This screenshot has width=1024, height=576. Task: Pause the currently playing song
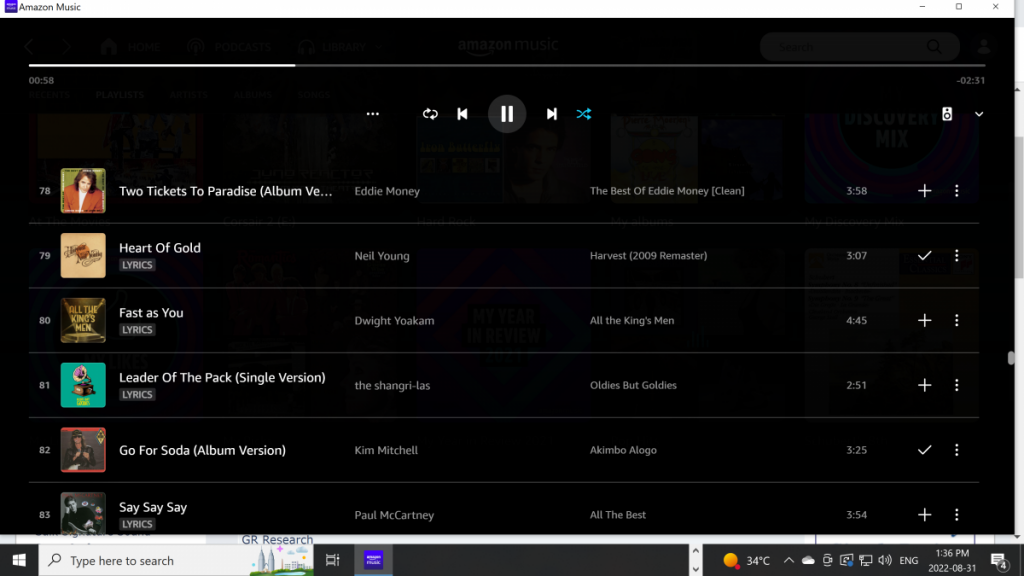click(x=507, y=114)
